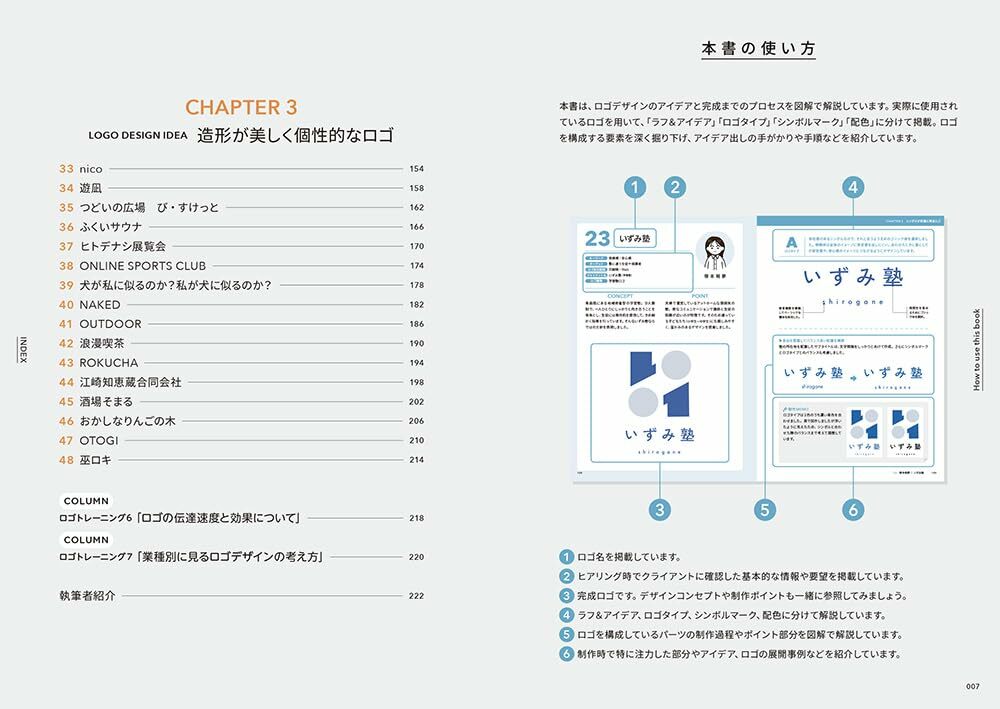Click the legend line starting with ラフ&アイデア、ロゴタイプ
Viewport: 1000px width, 709px height.
pos(723,615)
